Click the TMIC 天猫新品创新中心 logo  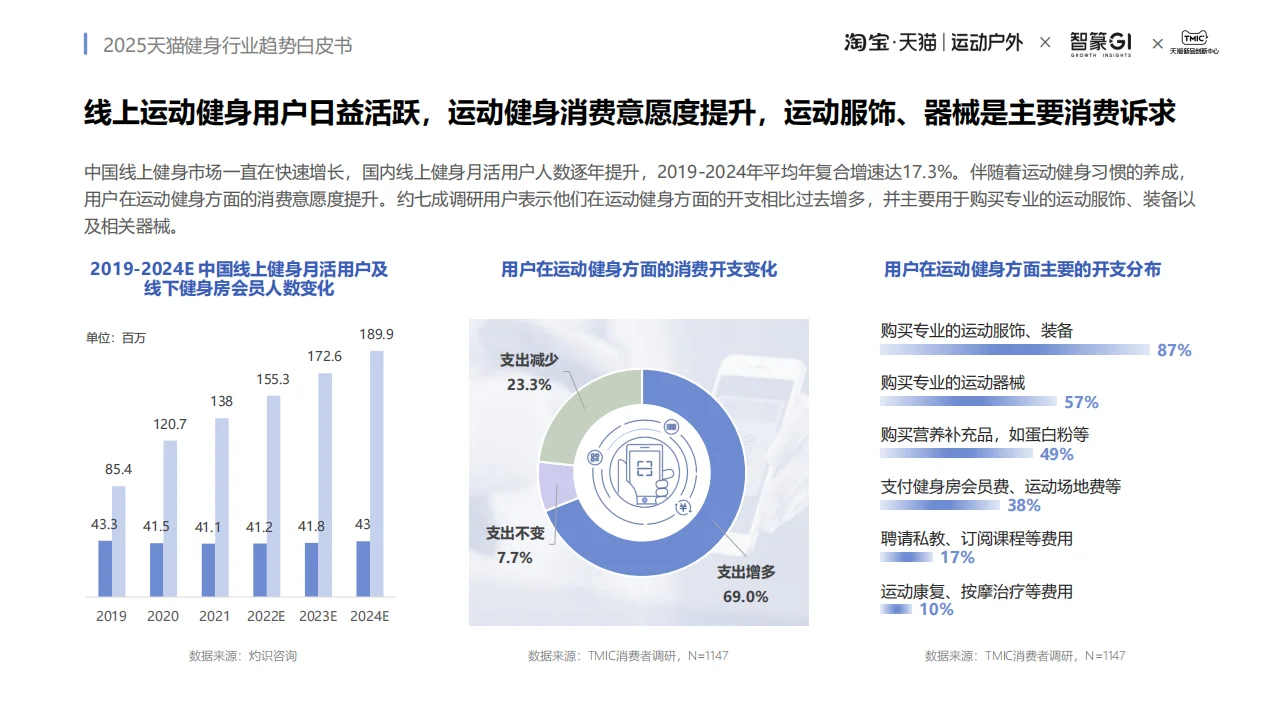1195,42
